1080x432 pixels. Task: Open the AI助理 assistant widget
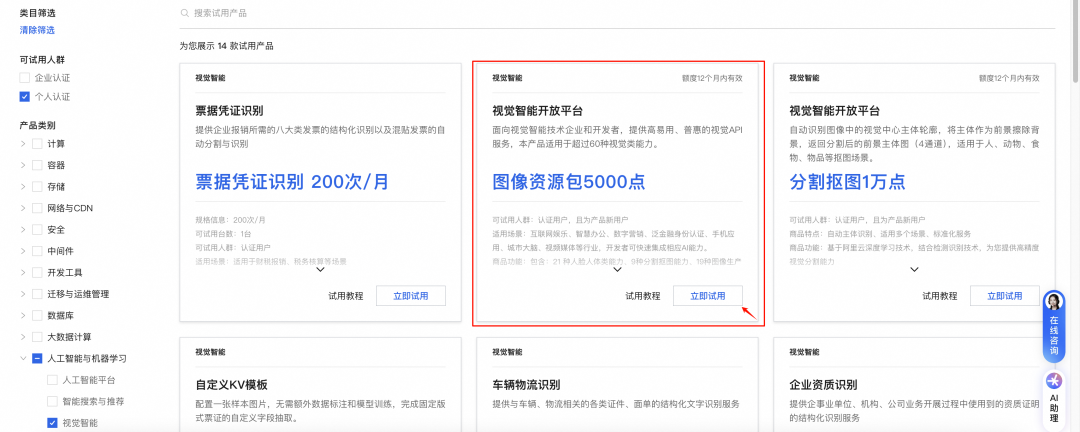[x=1054, y=398]
